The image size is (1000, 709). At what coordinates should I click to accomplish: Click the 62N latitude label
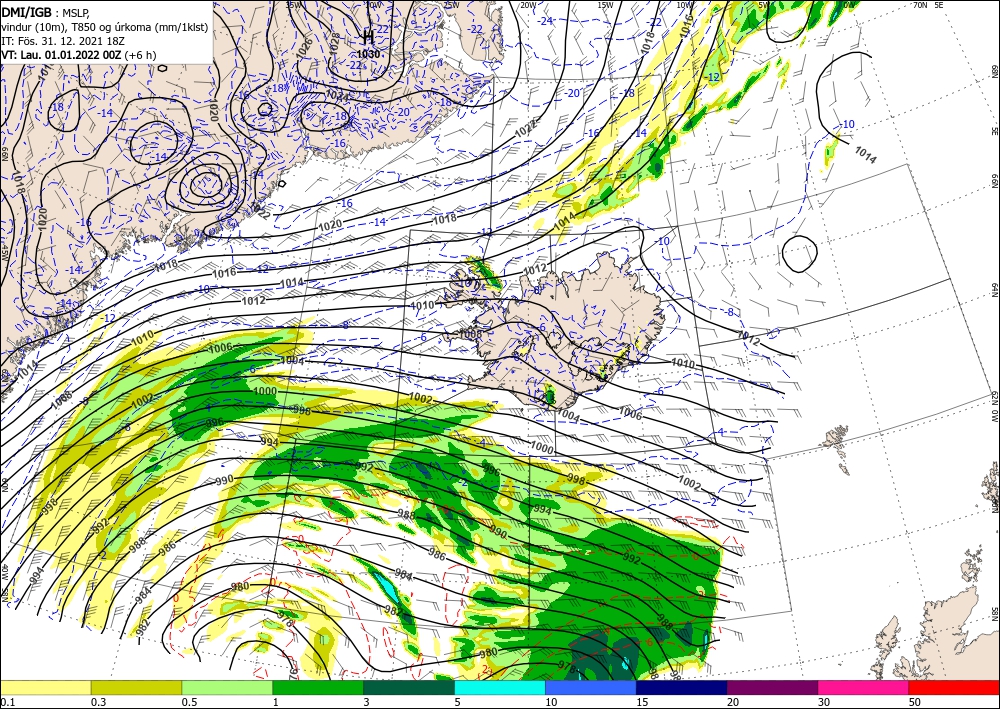pos(994,398)
